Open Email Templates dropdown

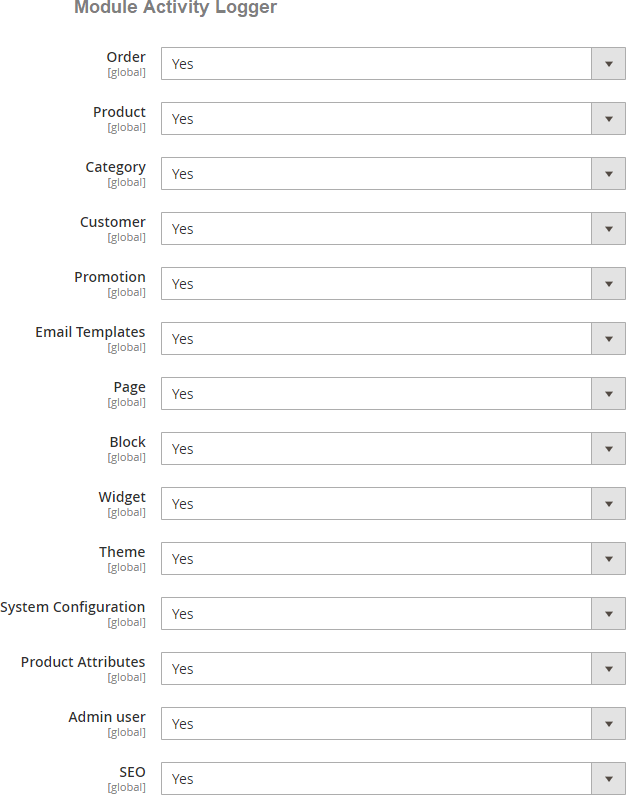click(392, 339)
